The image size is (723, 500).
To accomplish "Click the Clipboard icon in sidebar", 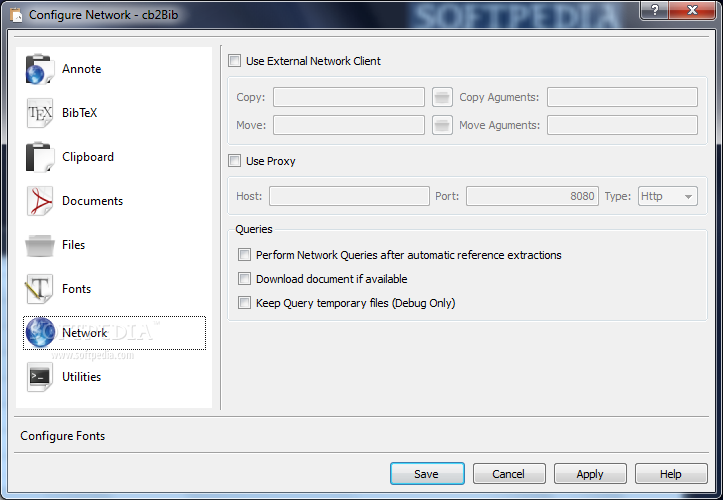I will click(x=40, y=157).
